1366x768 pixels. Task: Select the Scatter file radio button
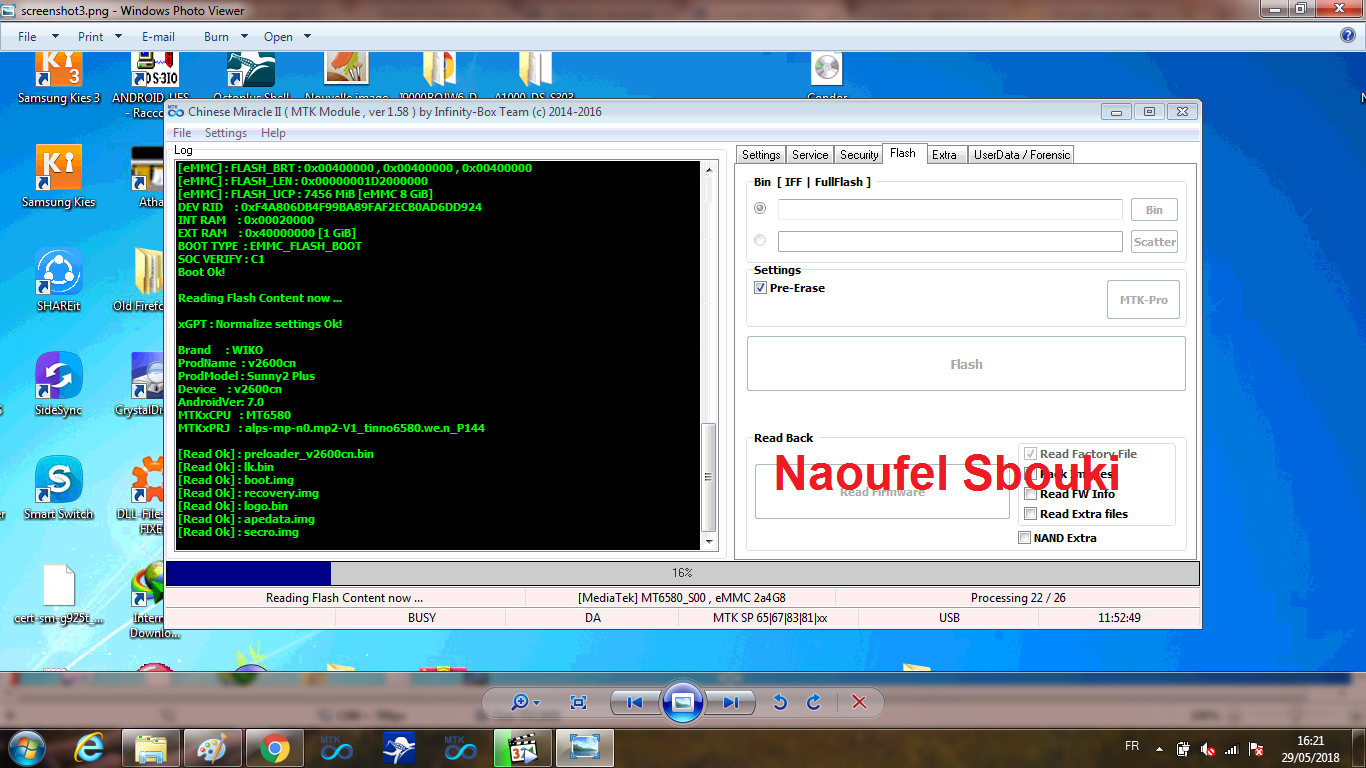point(760,240)
